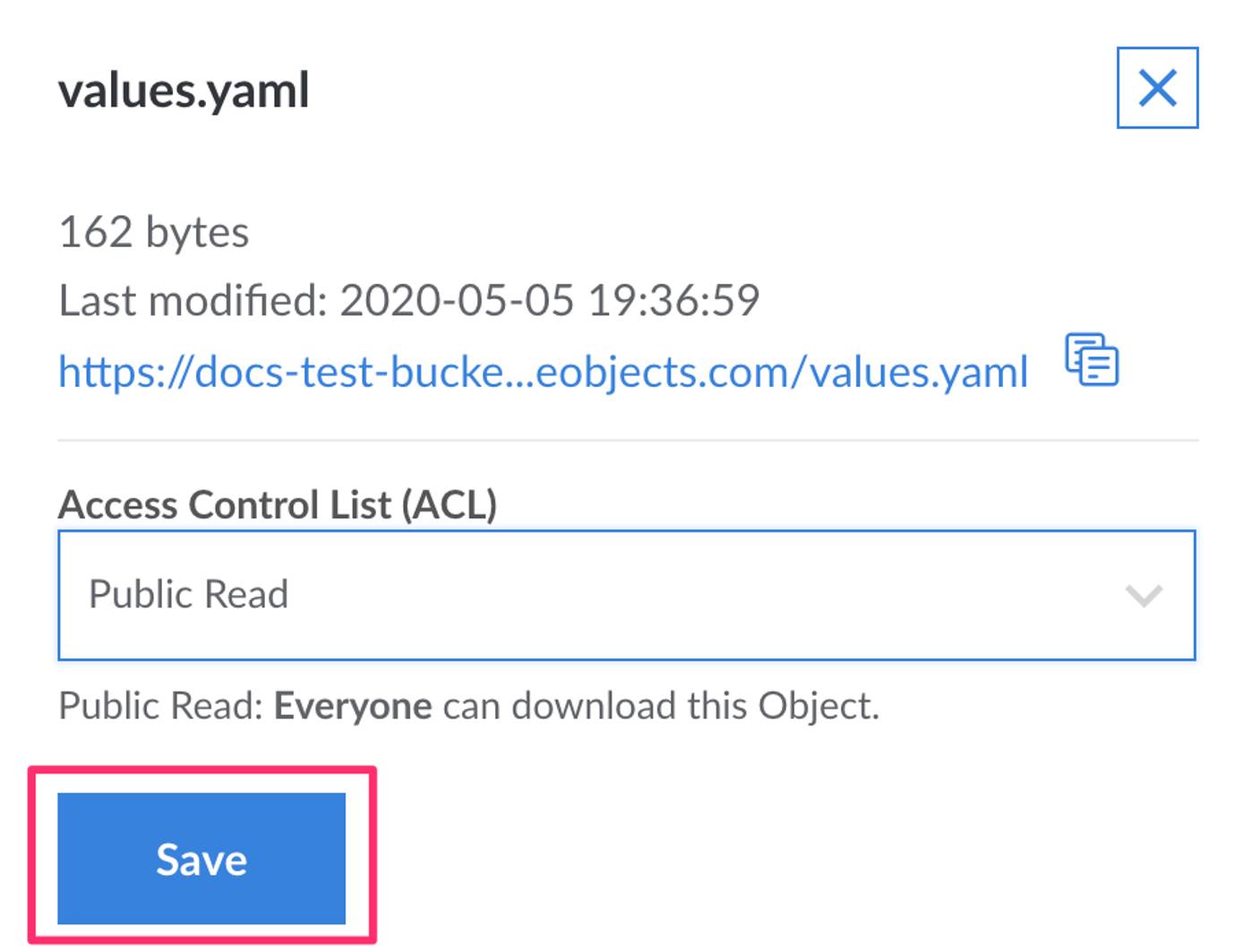Click the close icon for the values.yaml panel
Screen dimensions: 1243x952
point(1159,88)
